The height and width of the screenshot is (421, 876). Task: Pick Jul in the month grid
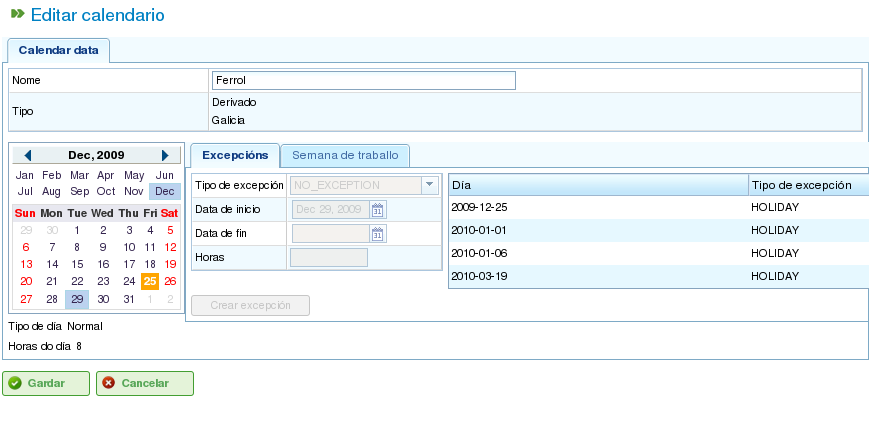tap(26, 191)
